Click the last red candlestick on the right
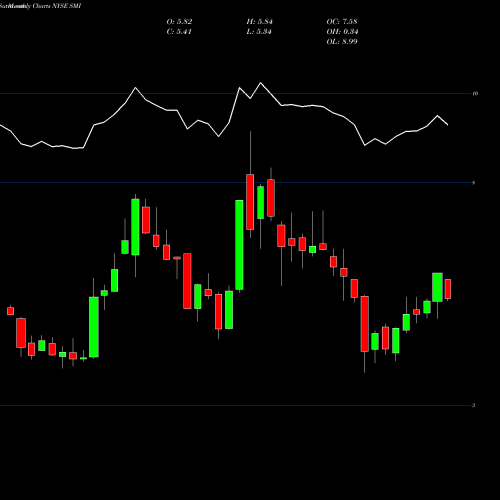 click(448, 289)
